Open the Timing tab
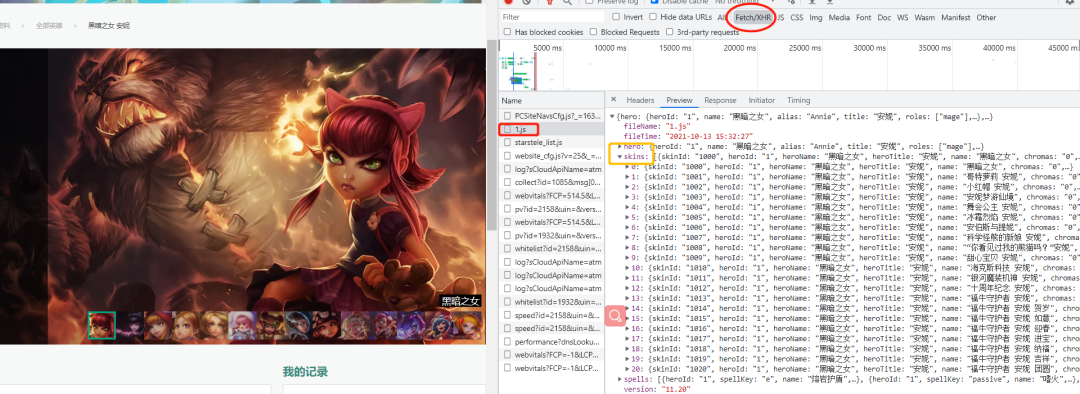 pyautogui.click(x=798, y=100)
